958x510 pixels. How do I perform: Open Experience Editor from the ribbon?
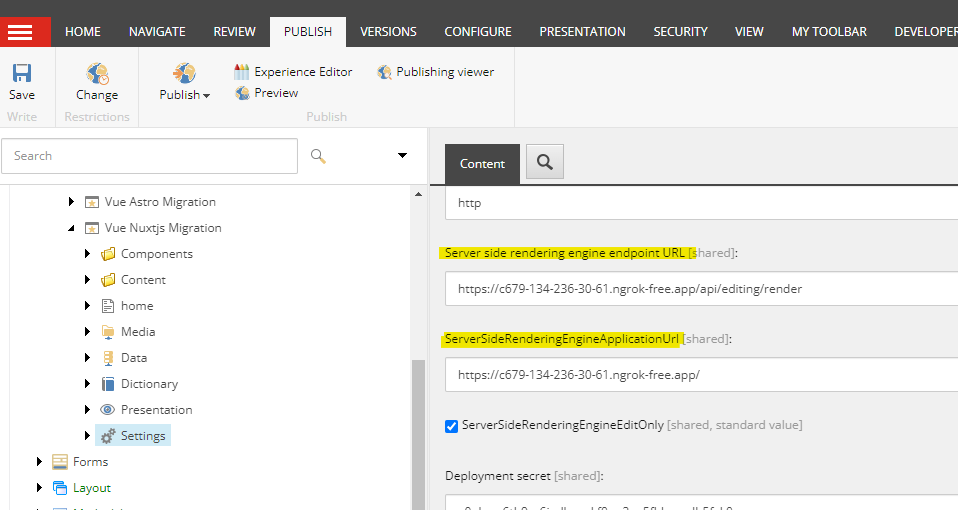tap(293, 72)
